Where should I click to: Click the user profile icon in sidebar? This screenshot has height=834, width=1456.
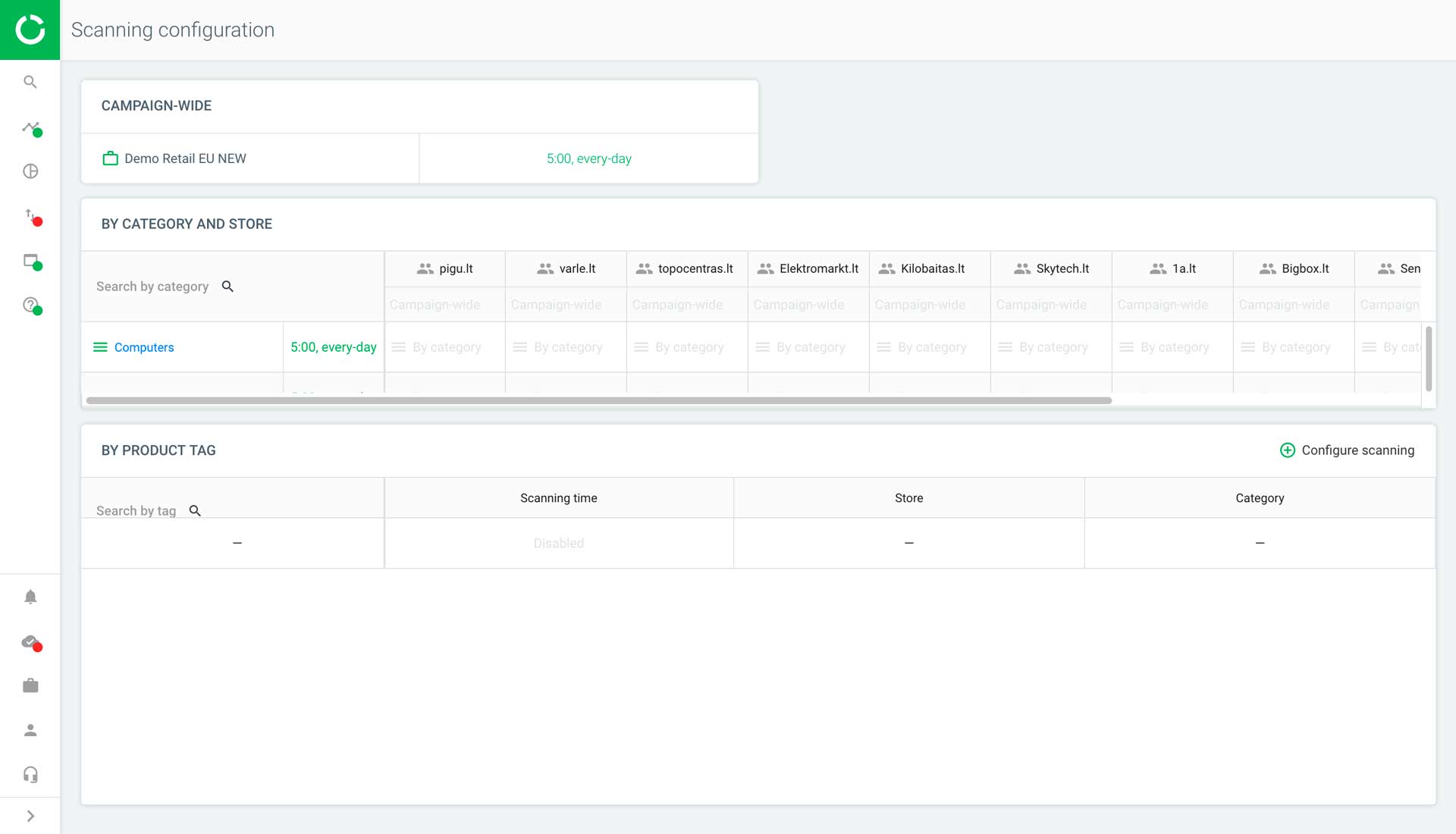pos(30,729)
